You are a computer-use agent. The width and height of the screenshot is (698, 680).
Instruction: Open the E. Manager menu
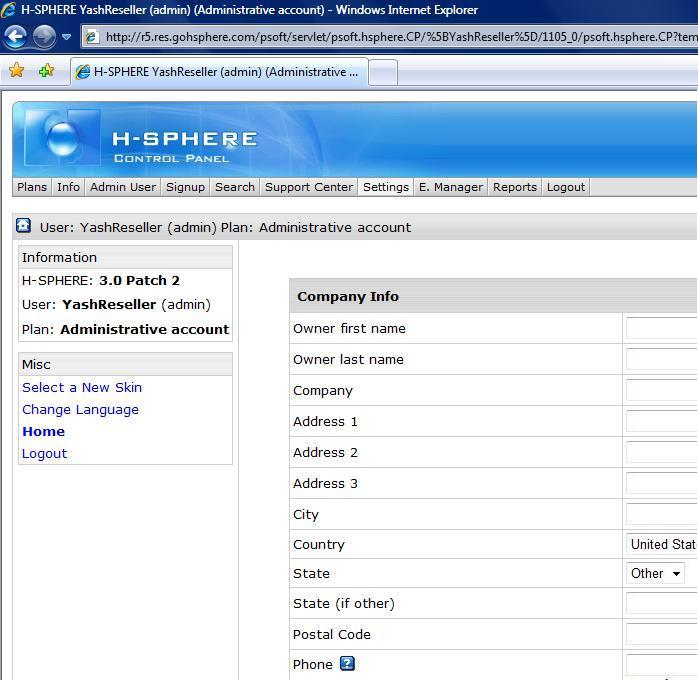click(x=450, y=187)
